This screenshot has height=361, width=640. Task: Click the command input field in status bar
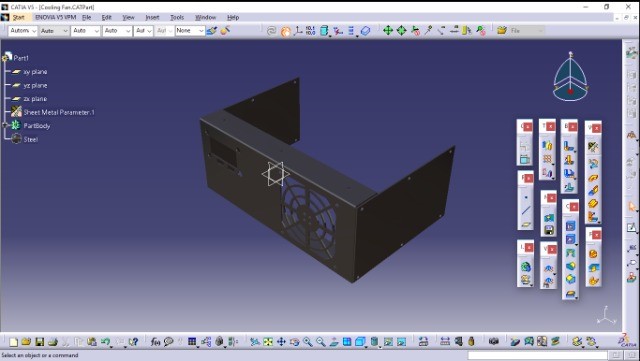539,355
